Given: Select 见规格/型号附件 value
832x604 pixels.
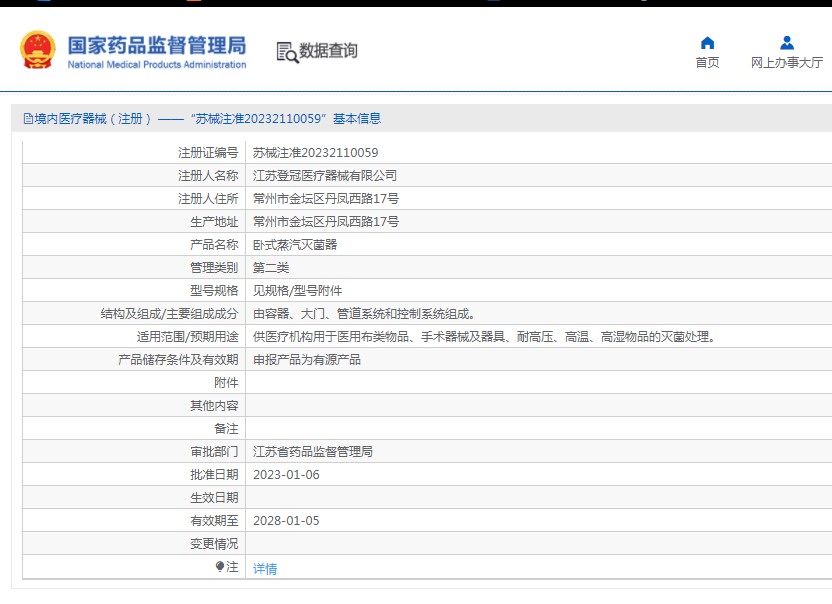Looking at the screenshot, I should click(x=298, y=290).
